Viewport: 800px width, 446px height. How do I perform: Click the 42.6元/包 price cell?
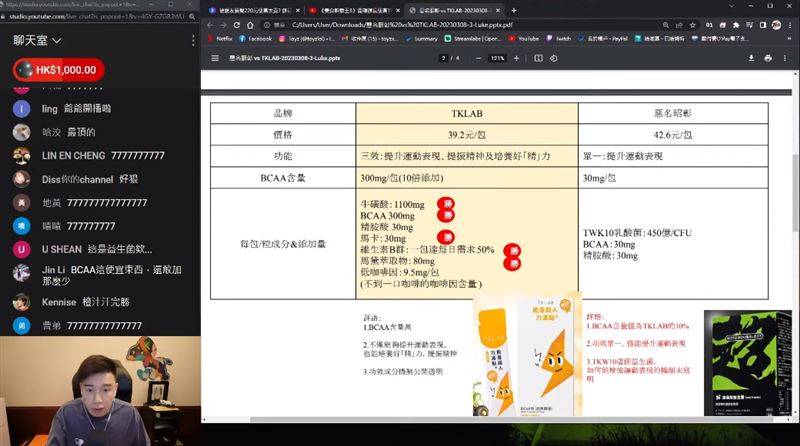tap(673, 135)
